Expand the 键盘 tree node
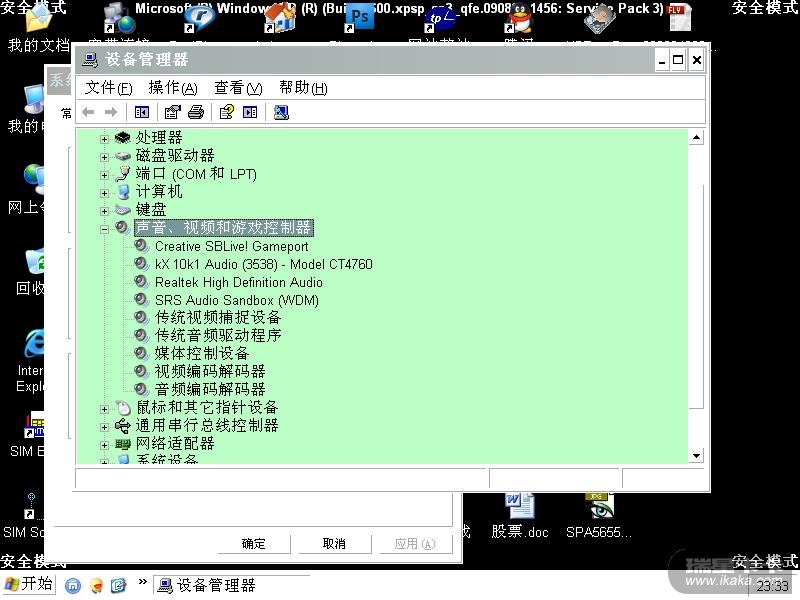This screenshot has width=800, height=600. tap(104, 211)
